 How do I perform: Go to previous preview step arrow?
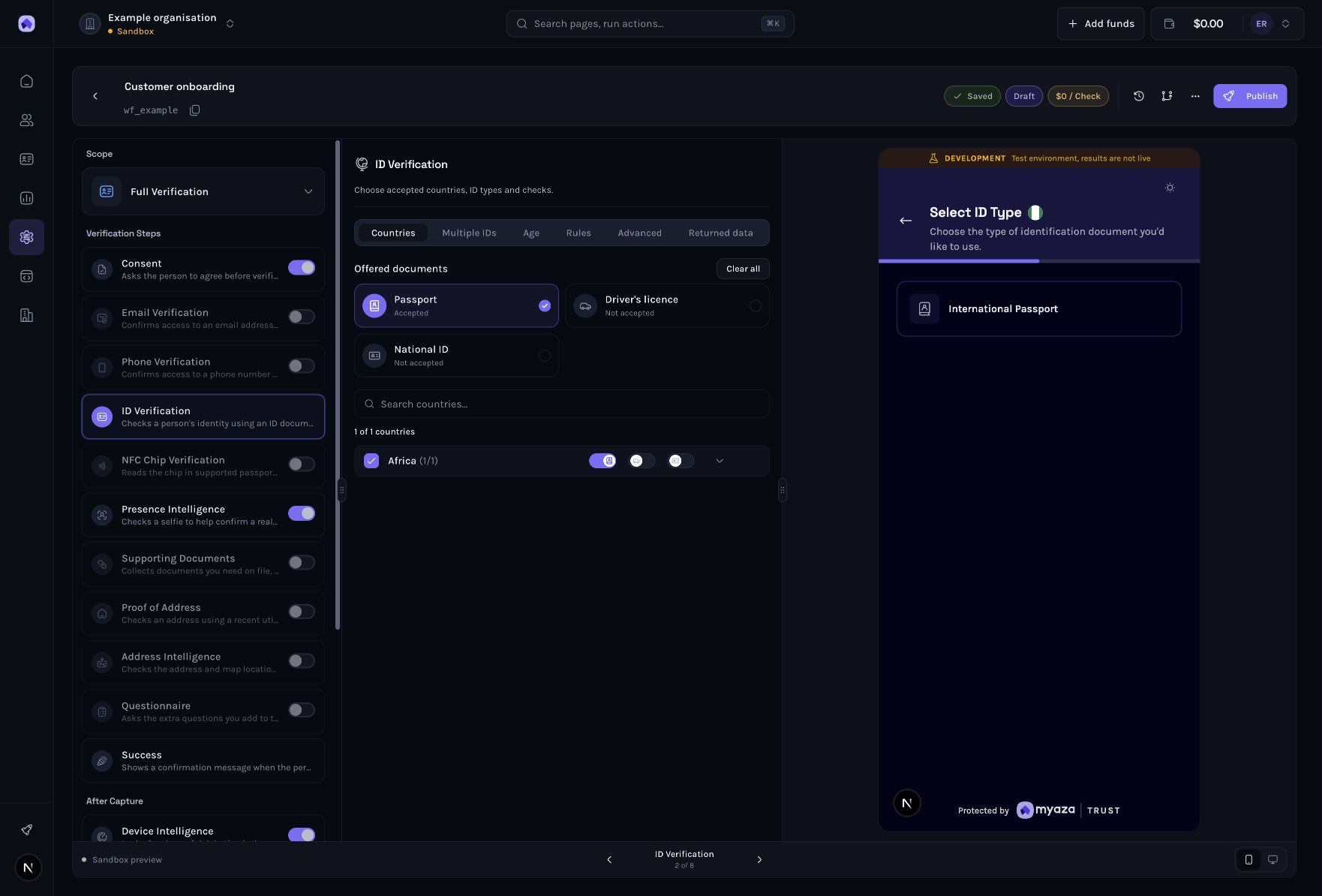point(609,860)
